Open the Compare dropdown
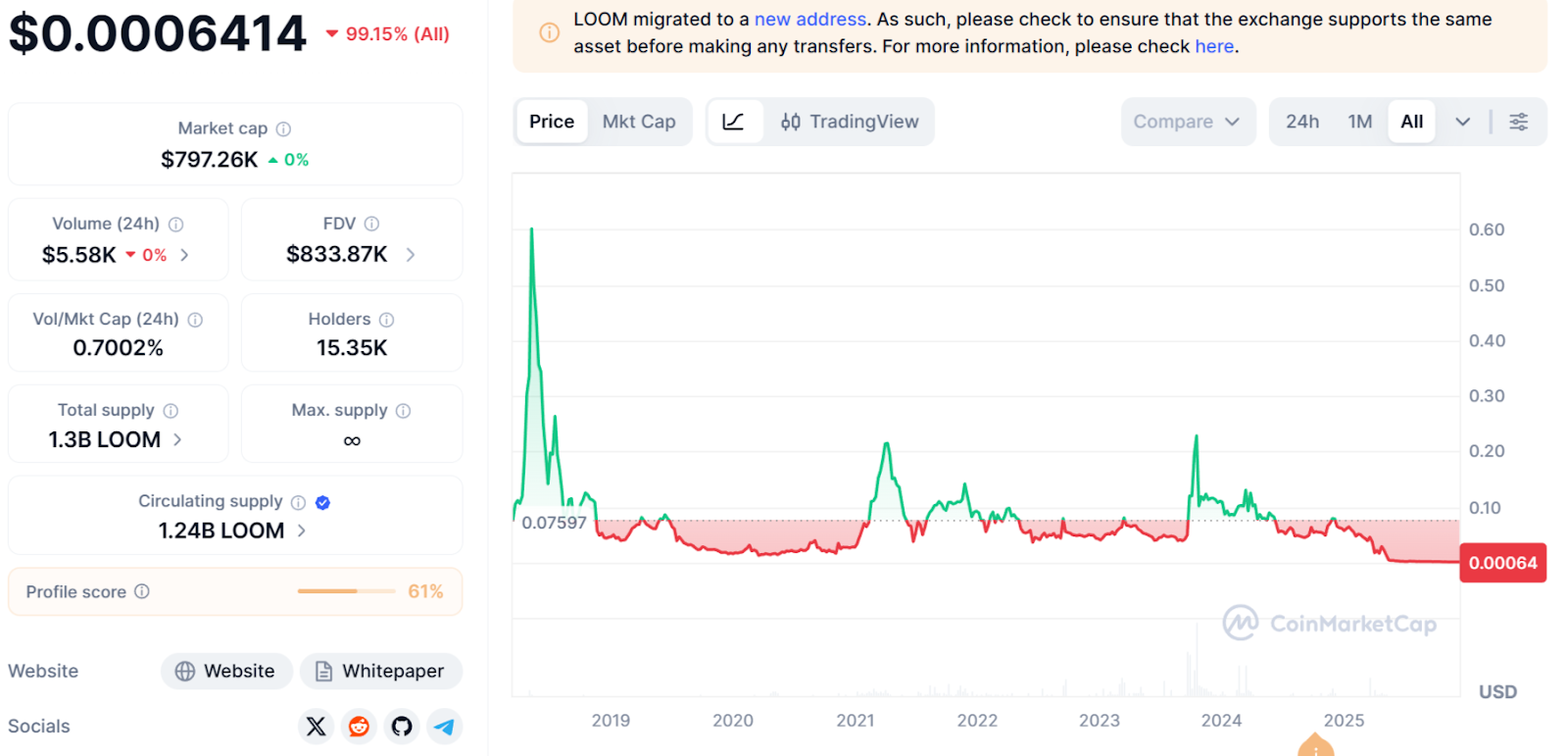 click(1187, 122)
